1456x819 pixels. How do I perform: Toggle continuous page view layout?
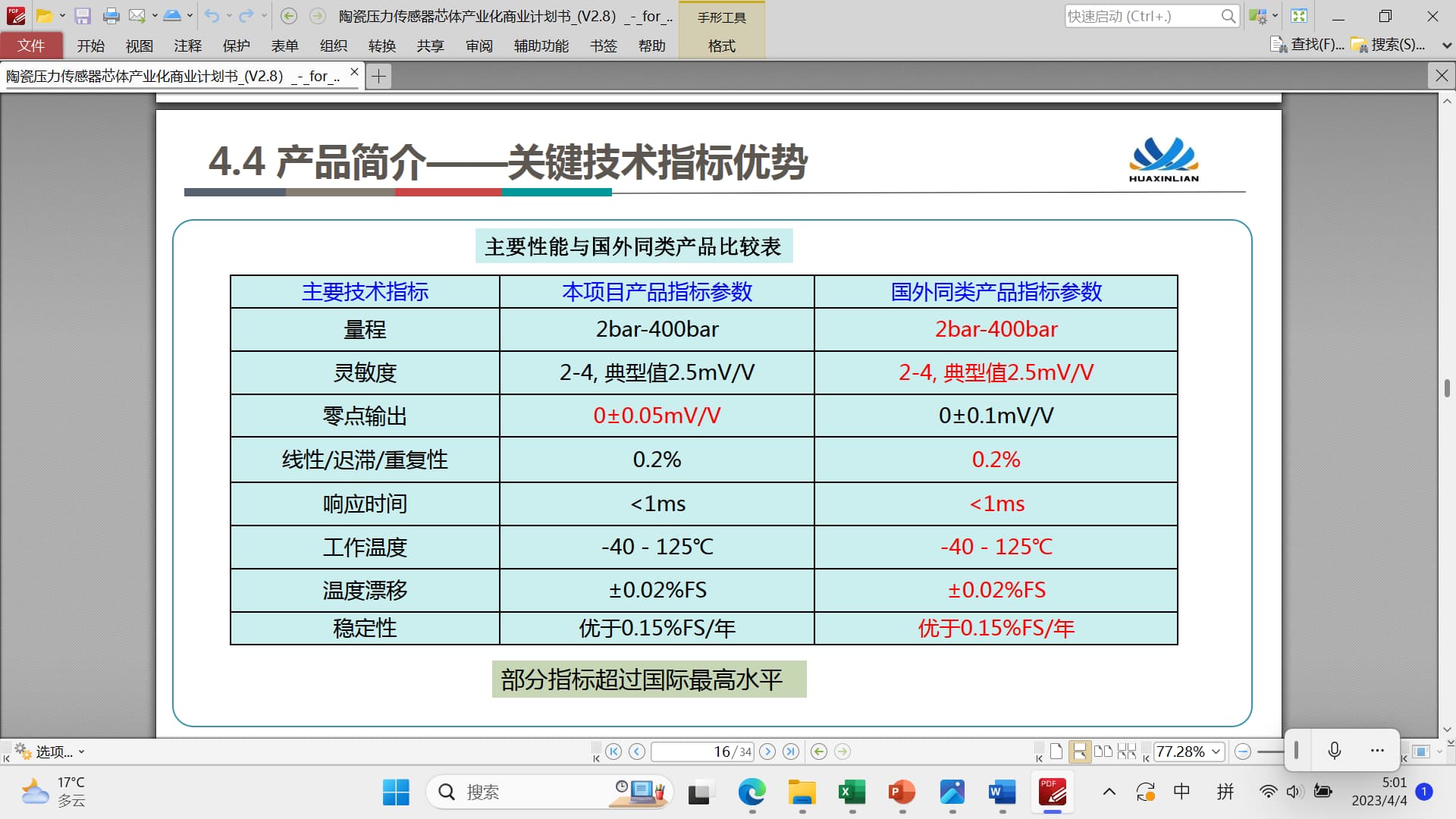[1079, 752]
